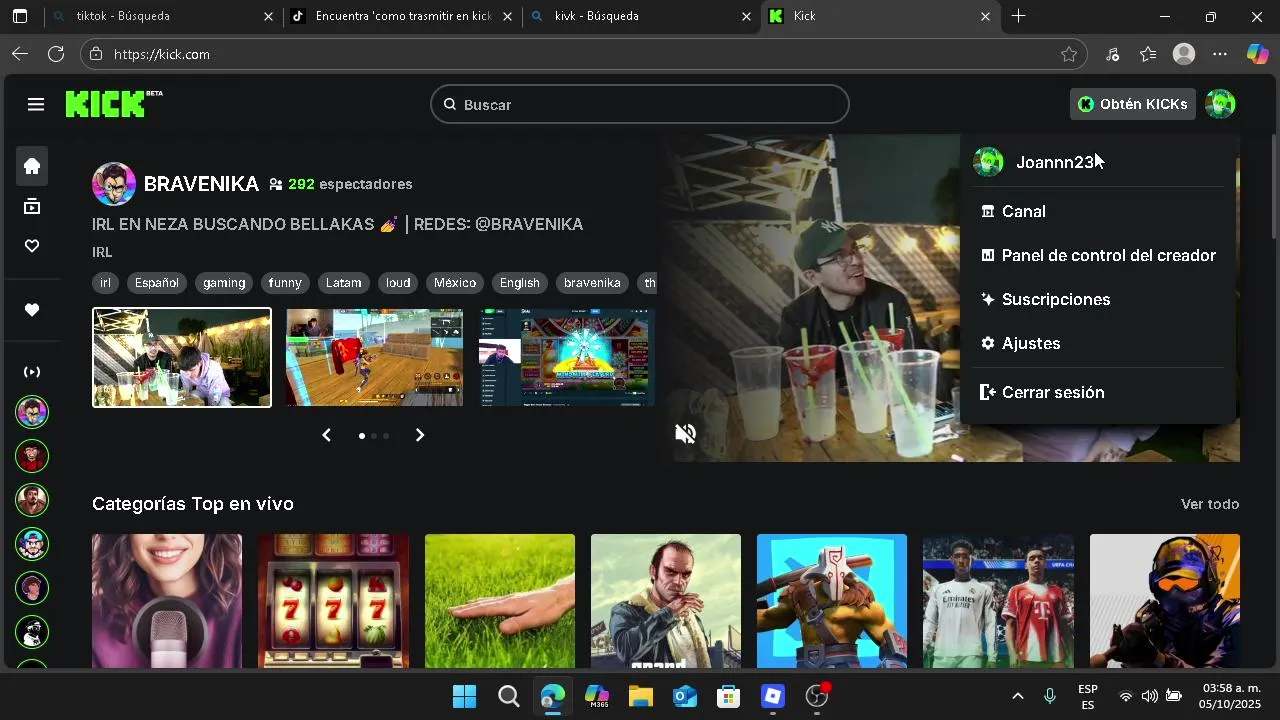The image size is (1280, 720).
Task: Open fifth recommended channel avatar in sidebar
Action: [x=32, y=588]
